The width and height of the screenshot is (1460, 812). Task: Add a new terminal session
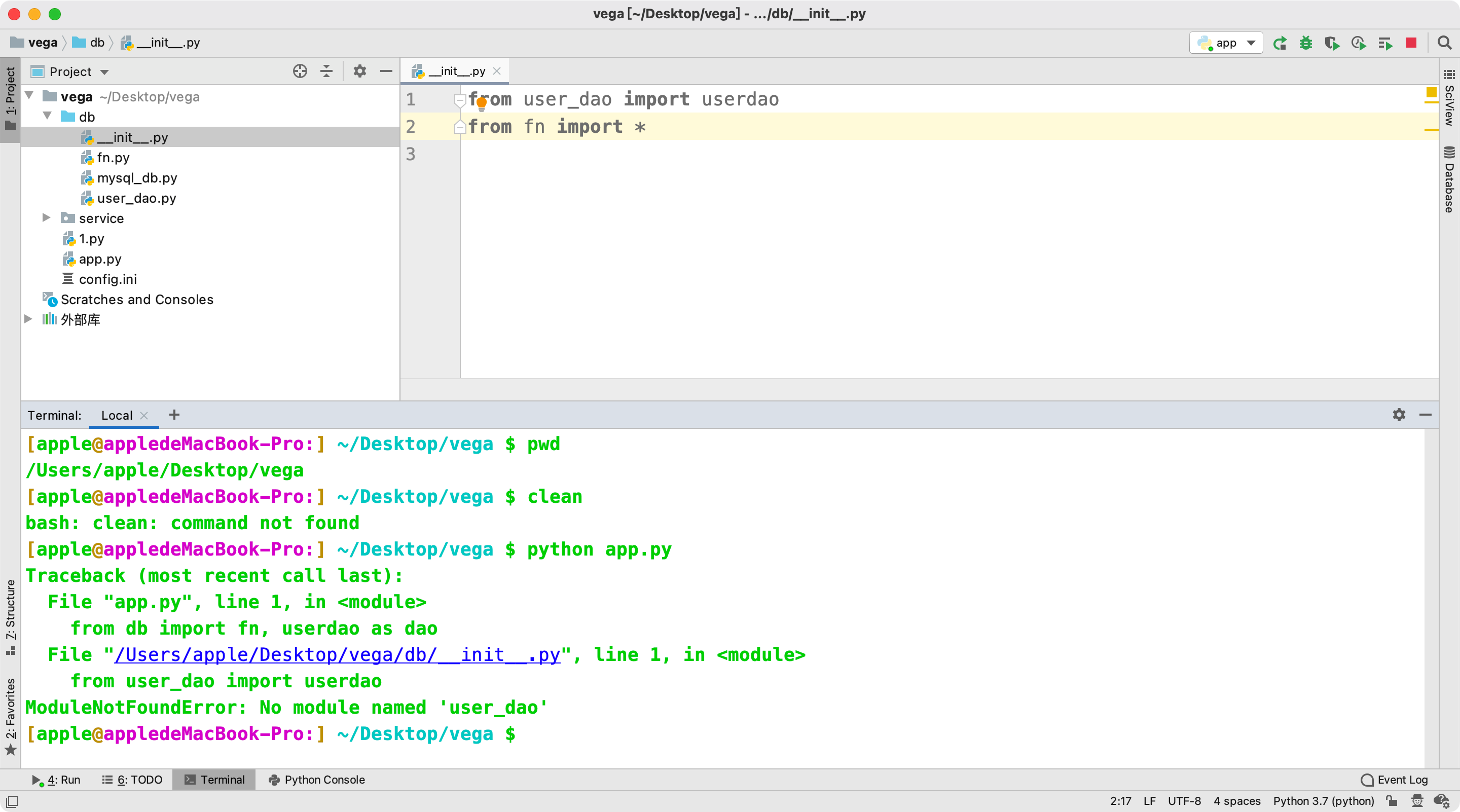click(x=174, y=415)
